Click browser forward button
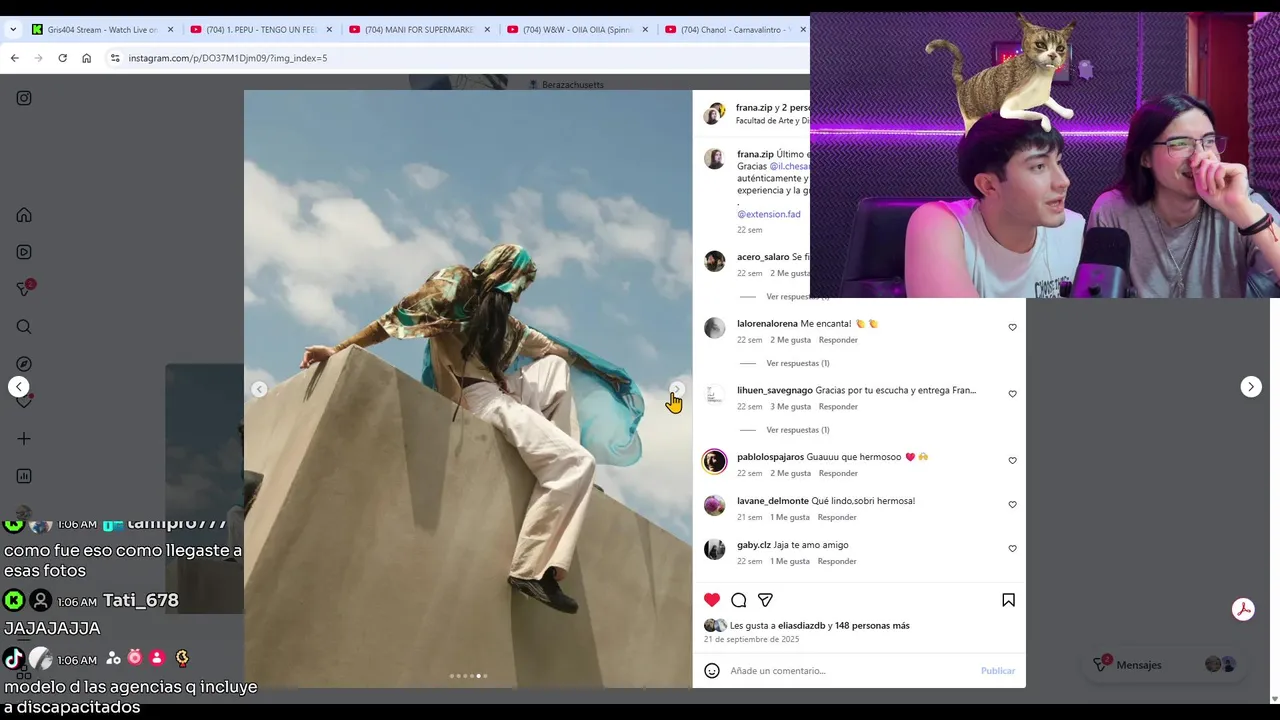 tap(38, 58)
